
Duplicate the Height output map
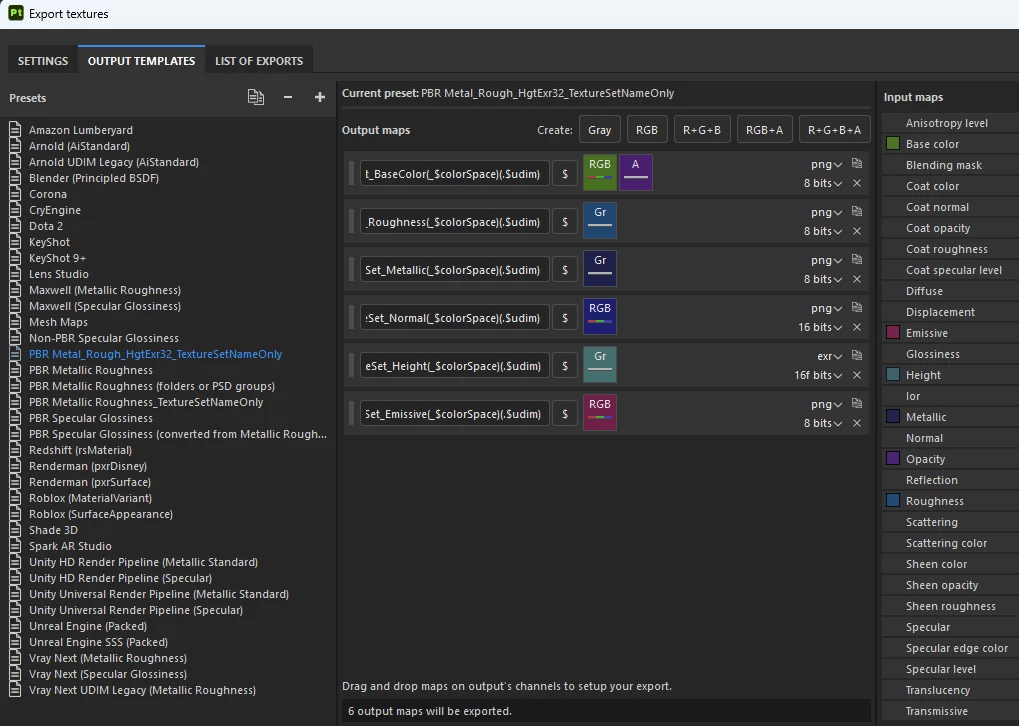[x=857, y=356]
